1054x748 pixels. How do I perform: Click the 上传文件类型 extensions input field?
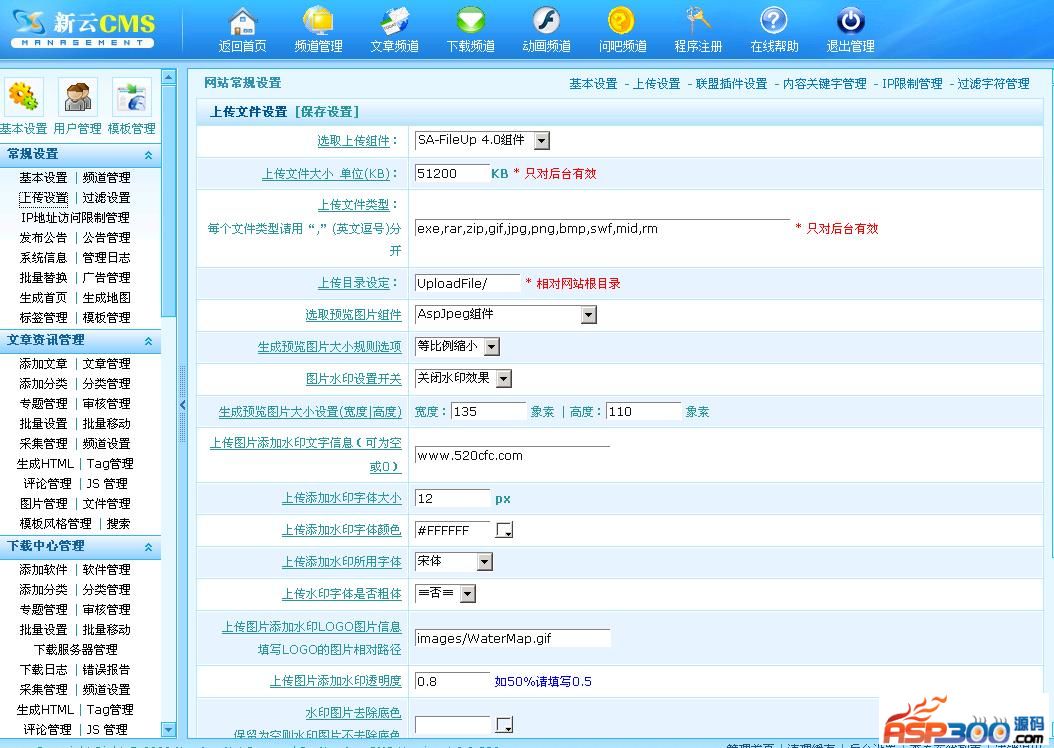pos(602,228)
